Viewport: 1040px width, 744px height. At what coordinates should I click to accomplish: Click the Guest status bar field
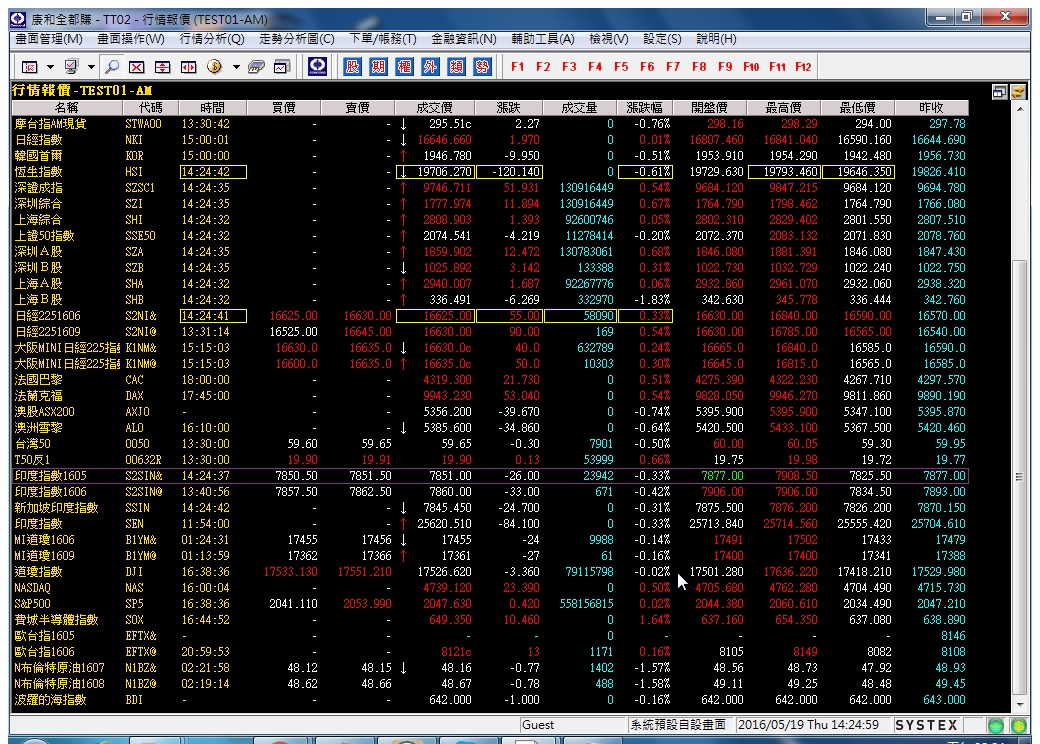pos(573,725)
